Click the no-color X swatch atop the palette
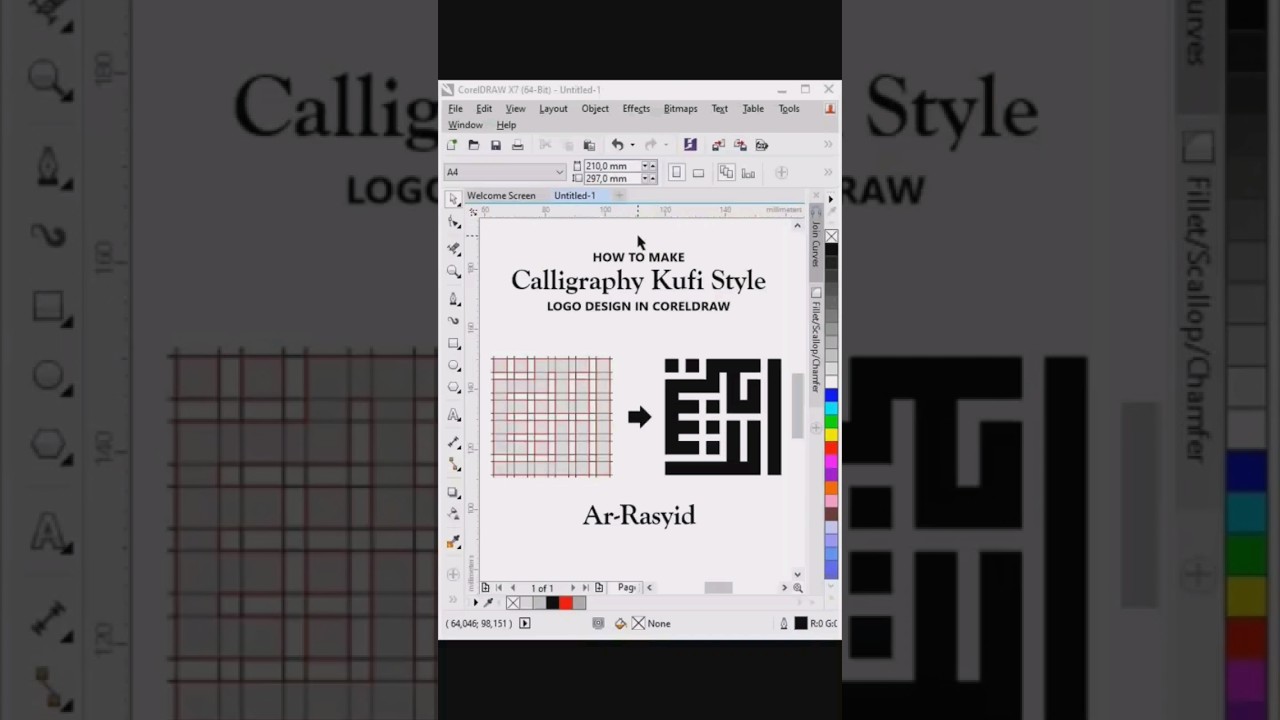 831,236
